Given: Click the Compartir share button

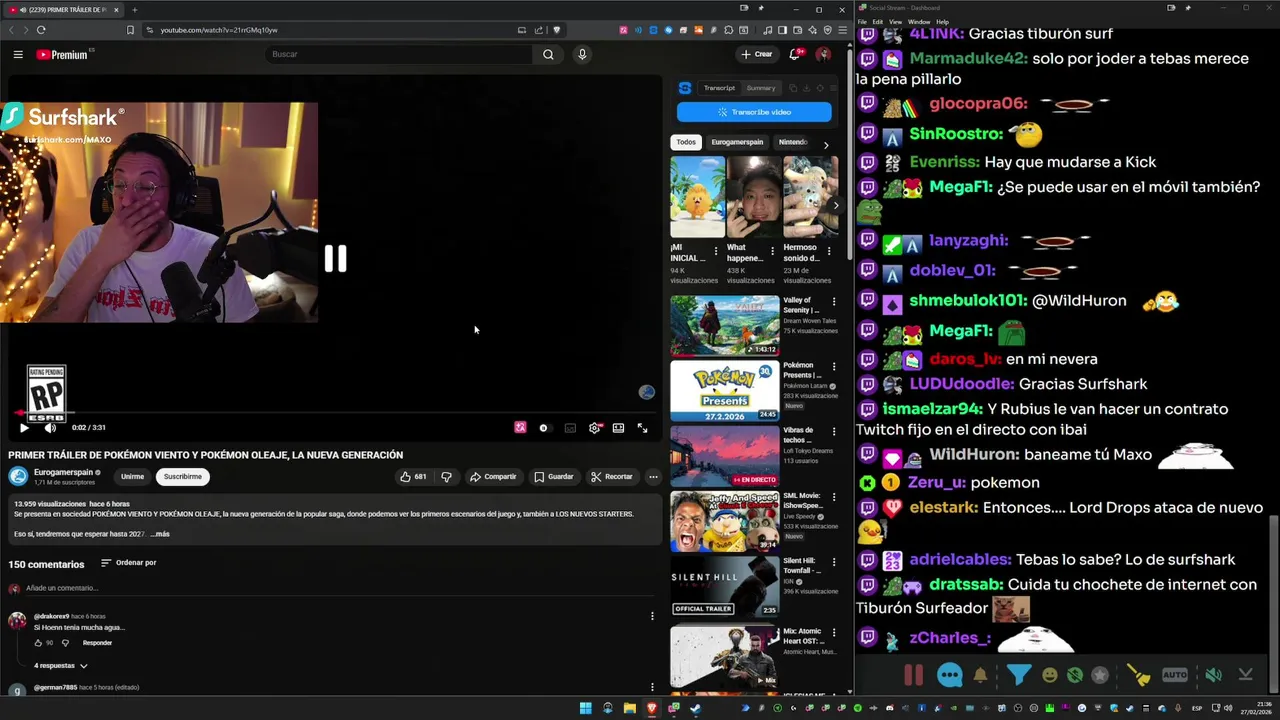Looking at the screenshot, I should [493, 477].
